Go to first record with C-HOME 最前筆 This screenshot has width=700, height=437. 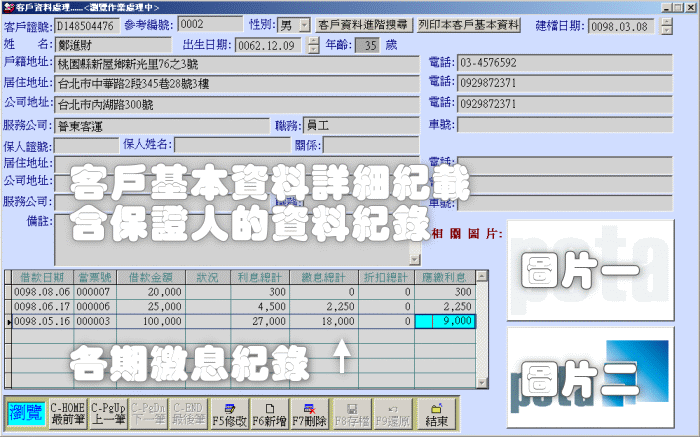click(x=67, y=413)
